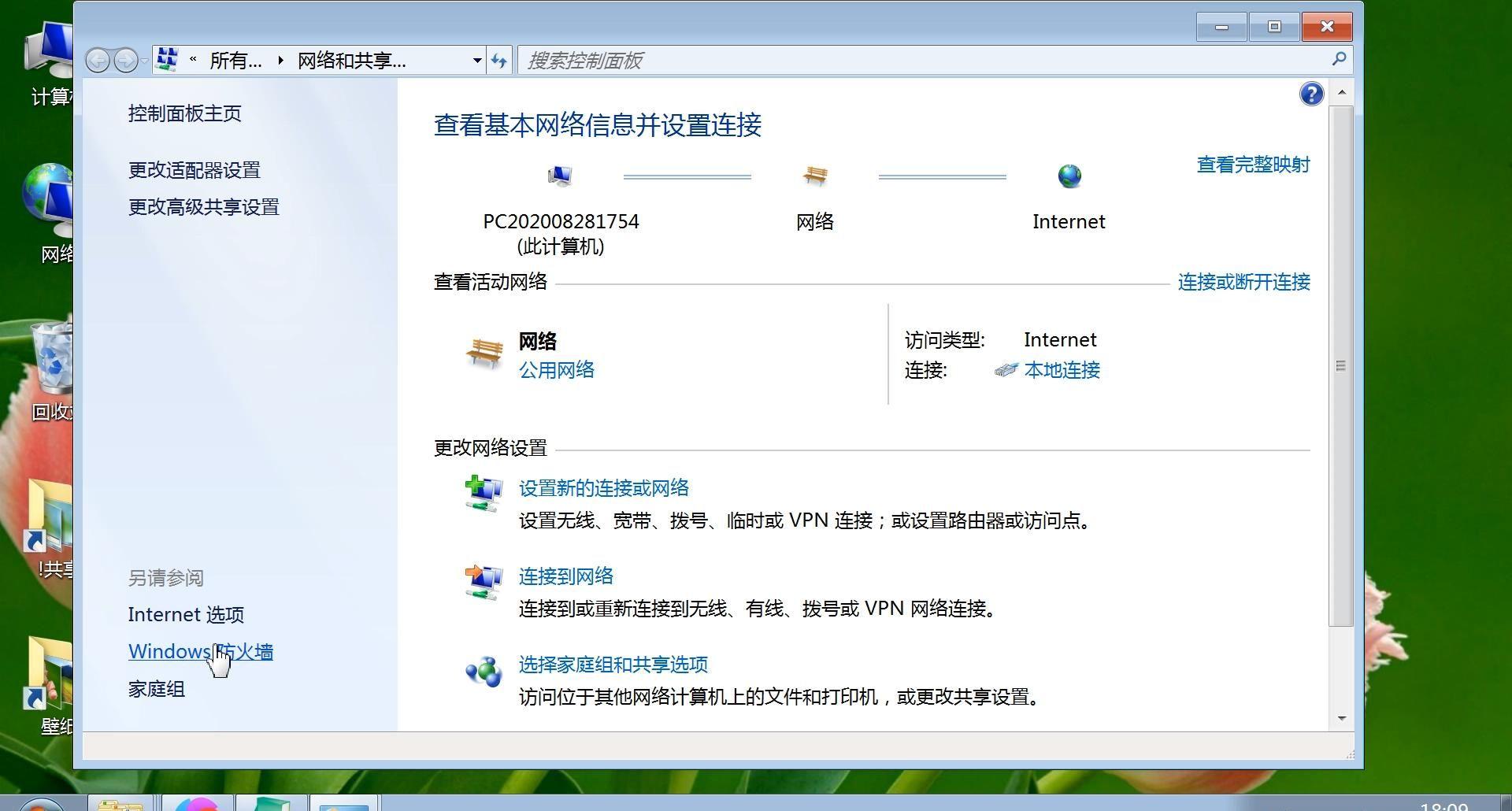Click the forward navigation arrow

[125, 60]
